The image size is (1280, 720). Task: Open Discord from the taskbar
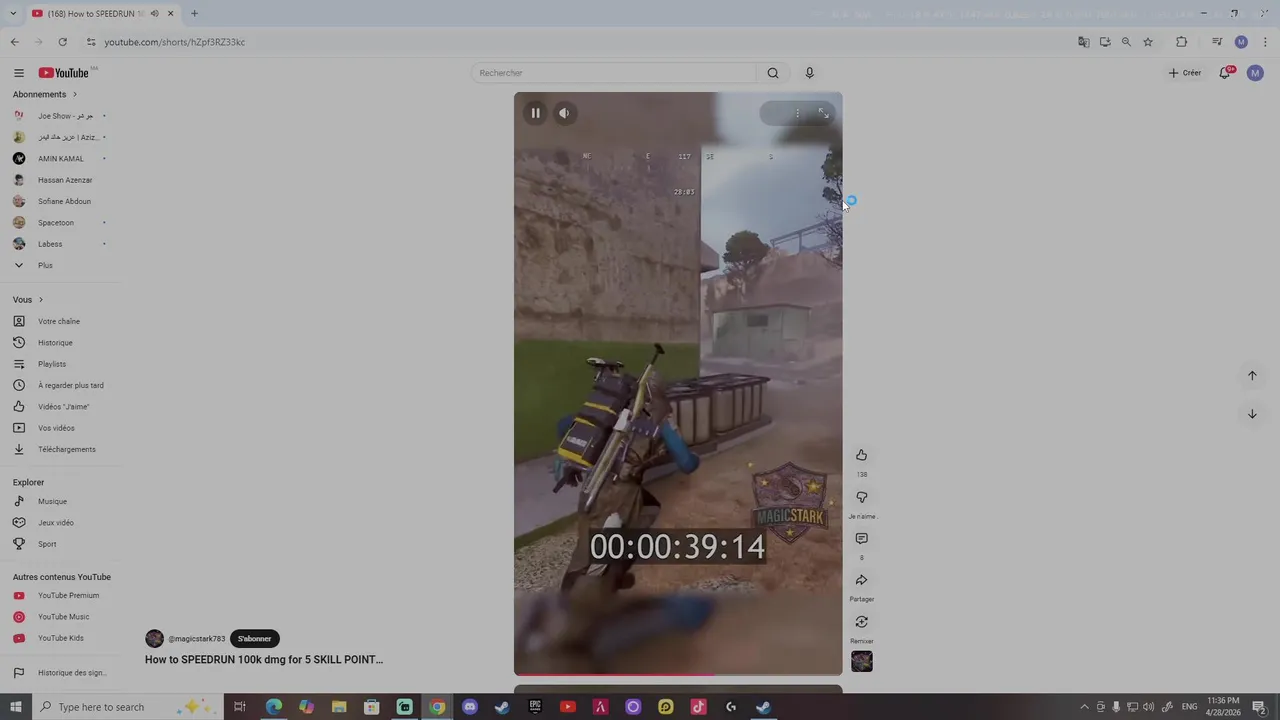[470, 707]
